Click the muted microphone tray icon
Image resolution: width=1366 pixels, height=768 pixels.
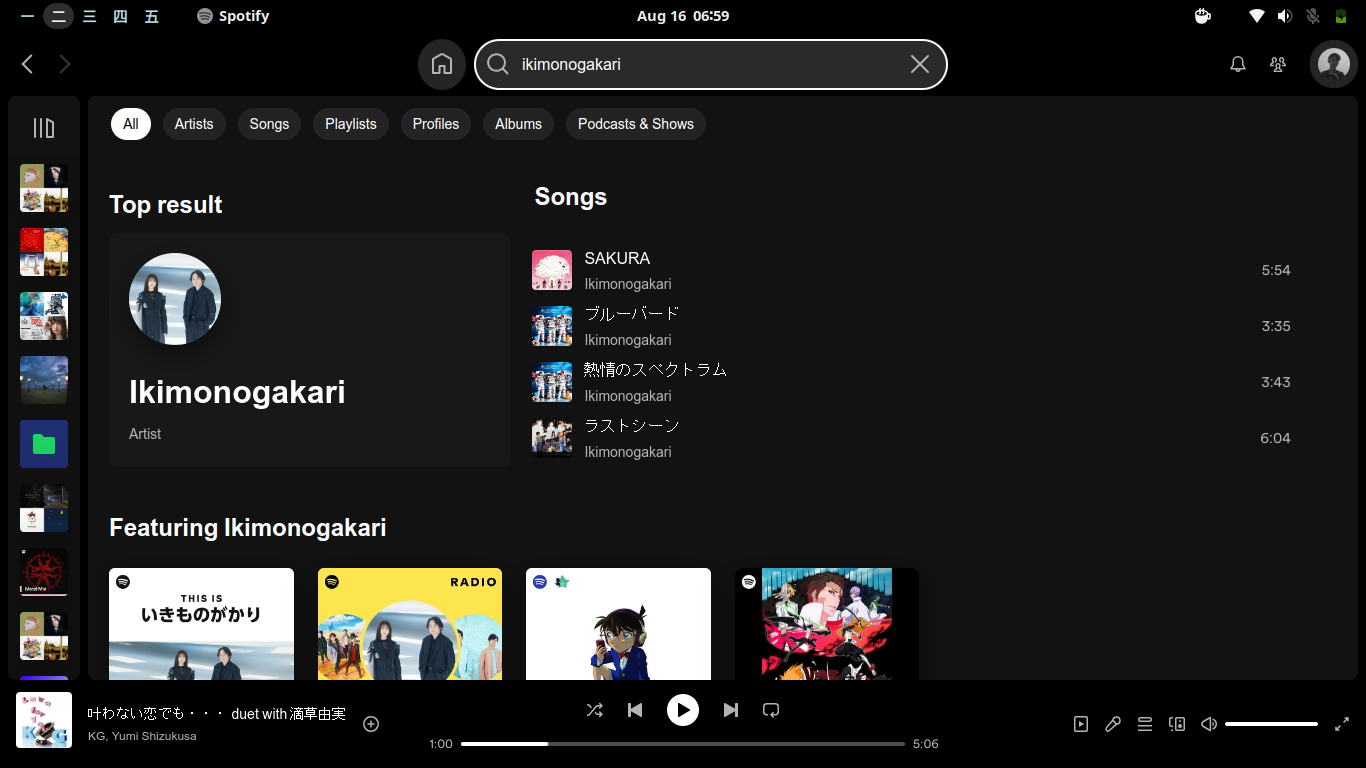[x=1313, y=16]
